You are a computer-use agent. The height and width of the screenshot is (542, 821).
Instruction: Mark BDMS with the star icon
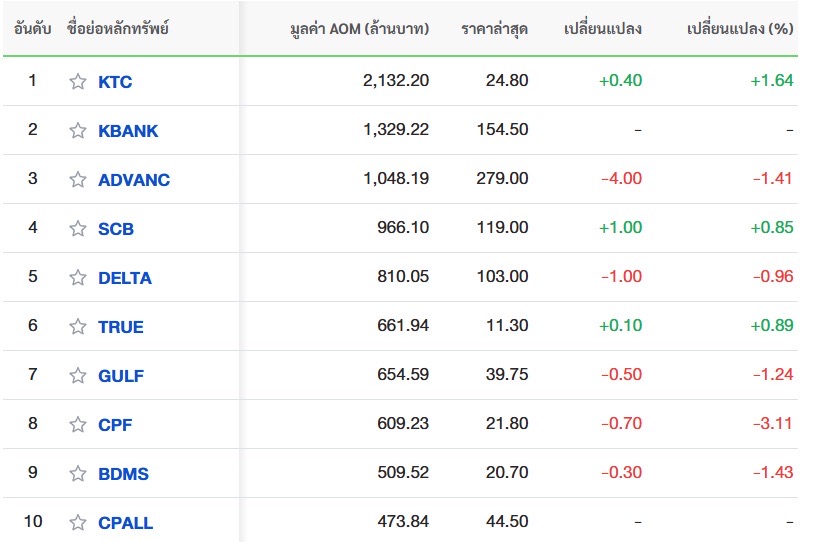click(x=77, y=473)
